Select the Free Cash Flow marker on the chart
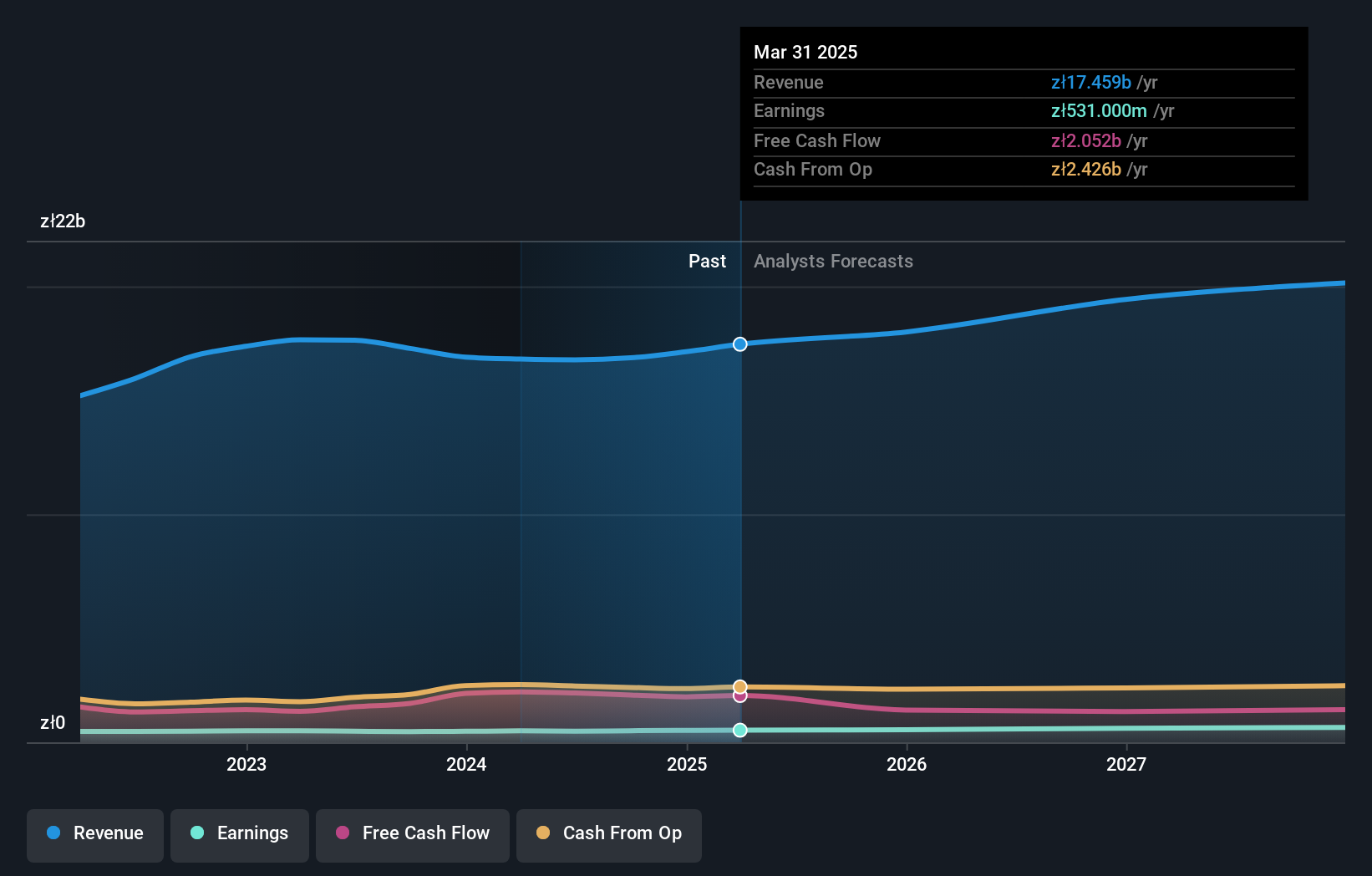The height and width of the screenshot is (876, 1372). coord(739,696)
